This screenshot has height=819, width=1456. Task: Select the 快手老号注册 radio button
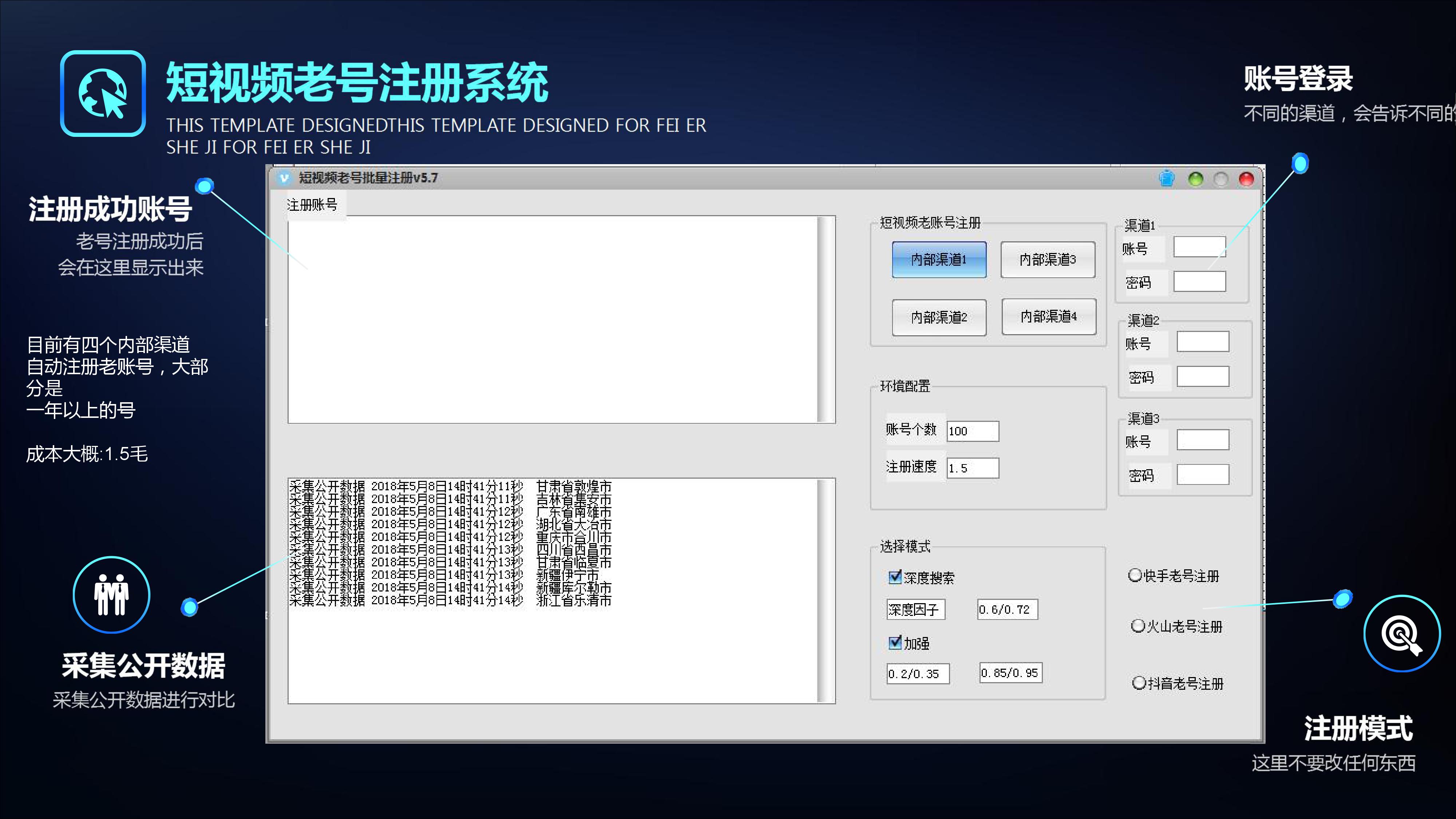(1134, 575)
